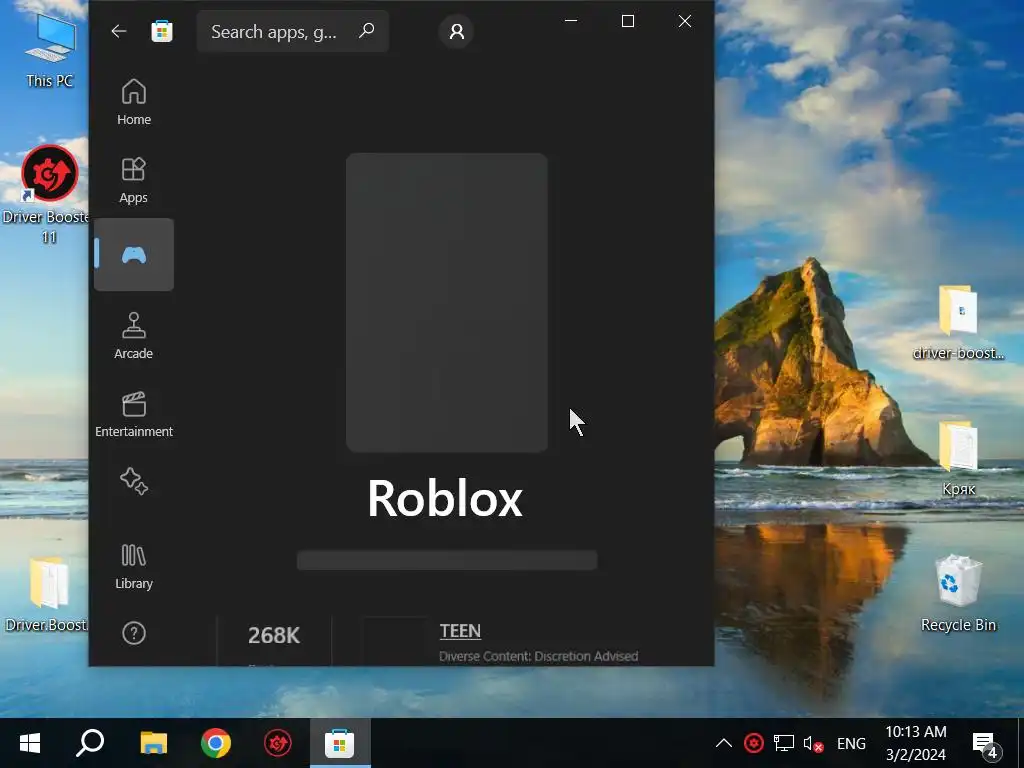This screenshot has width=1024, height=768.
Task: Select Driver Booster 11 desktop shortcut
Action: click(48, 195)
